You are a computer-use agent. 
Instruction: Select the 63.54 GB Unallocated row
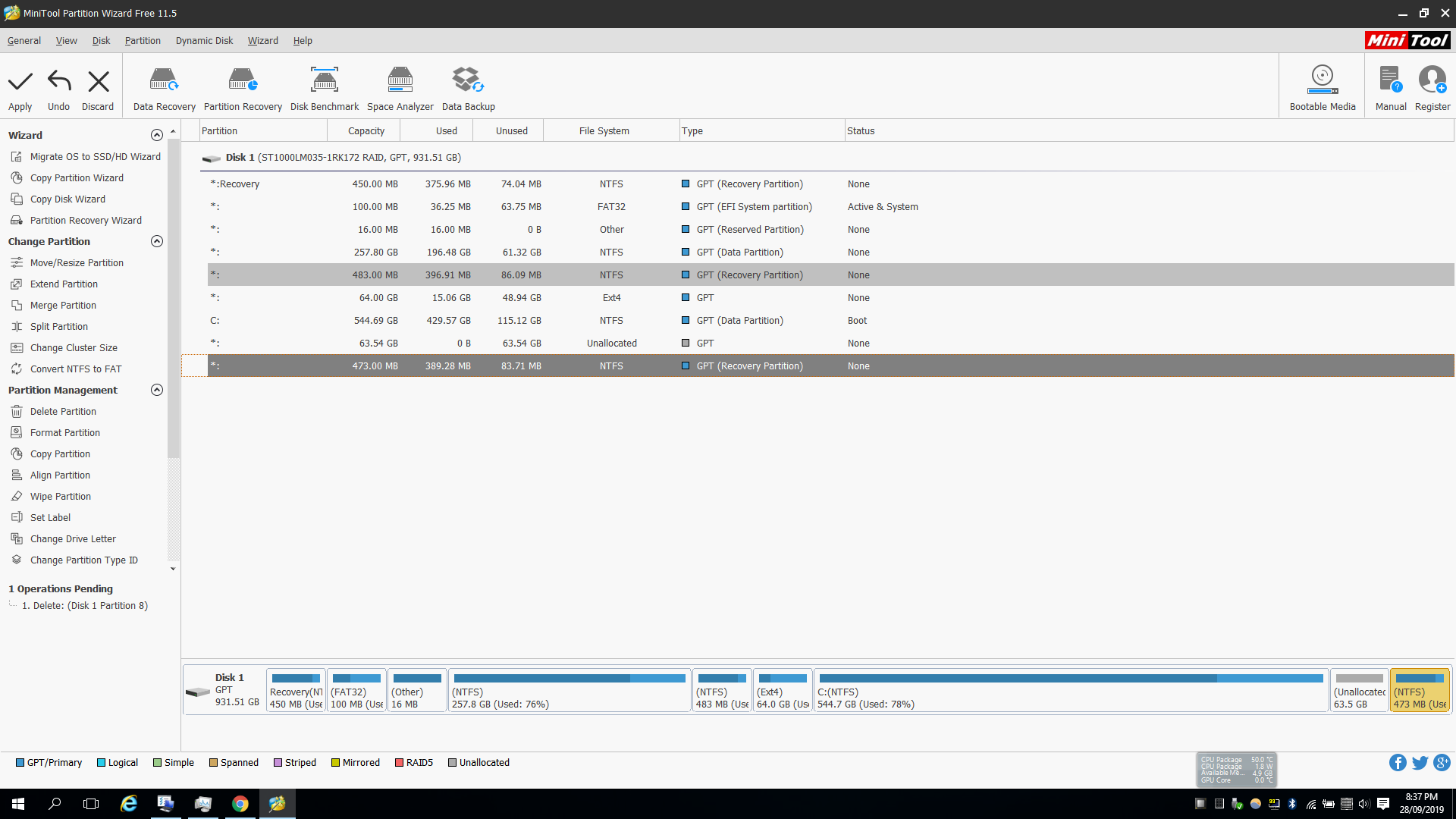[830, 344]
